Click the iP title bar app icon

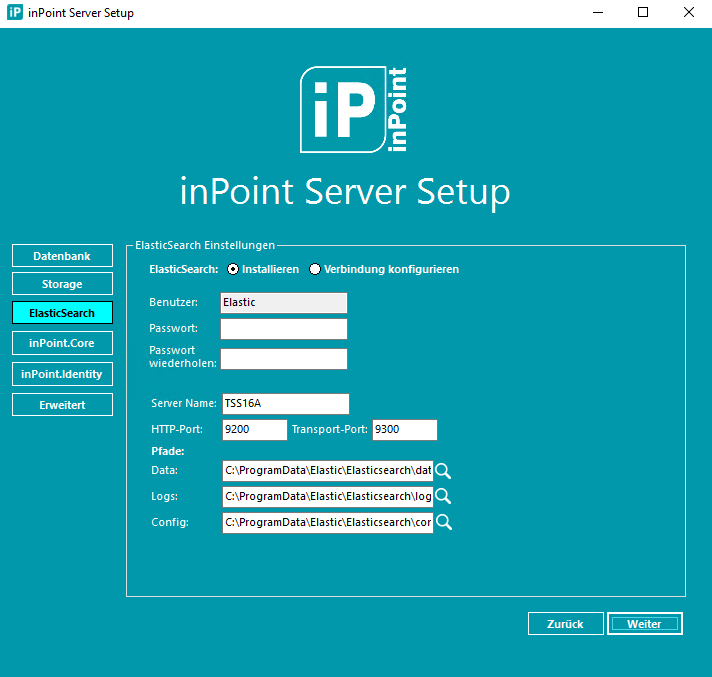[15, 12]
